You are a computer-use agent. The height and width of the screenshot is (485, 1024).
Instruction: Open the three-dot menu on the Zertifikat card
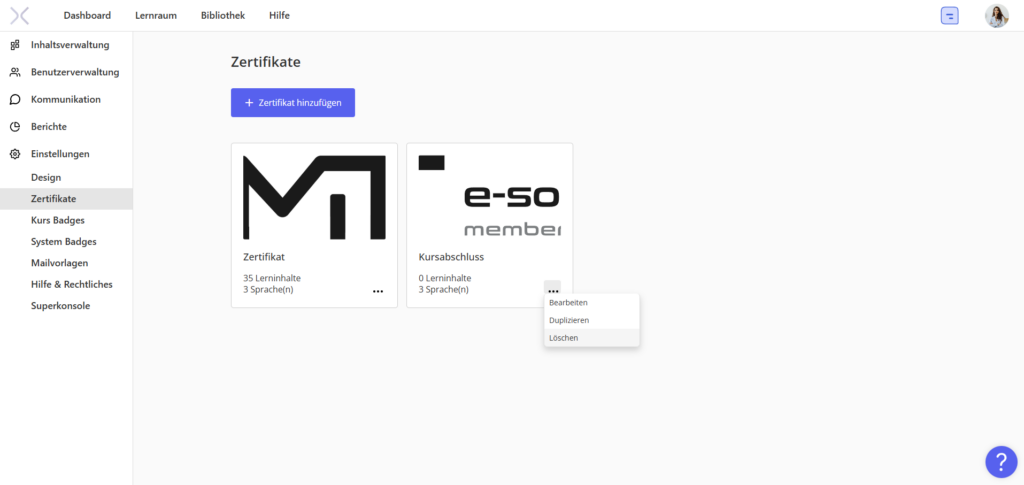tap(378, 291)
